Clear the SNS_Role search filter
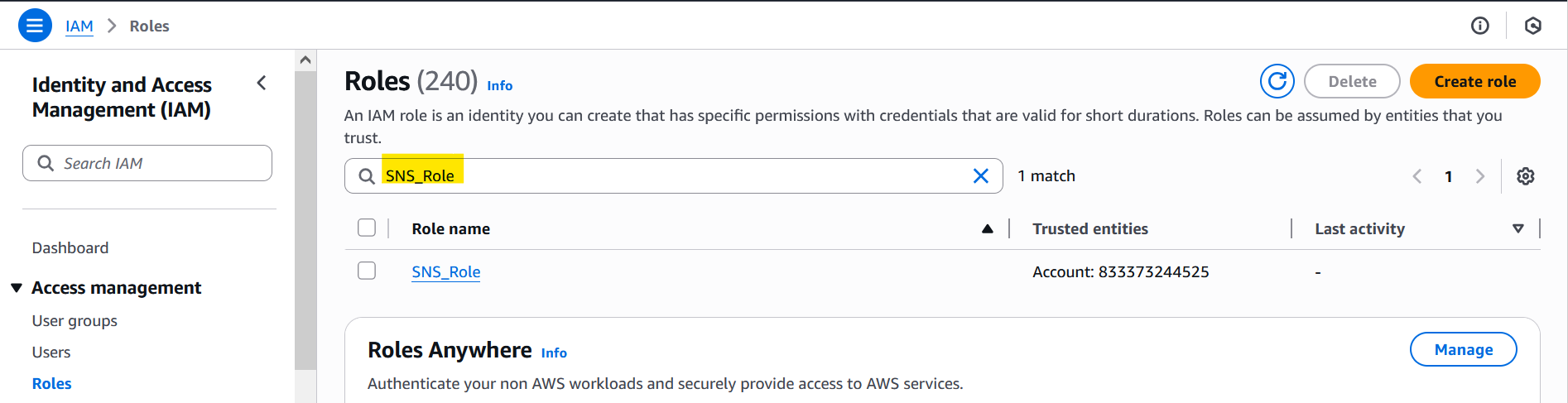This screenshot has height=403, width=1568. [x=981, y=175]
